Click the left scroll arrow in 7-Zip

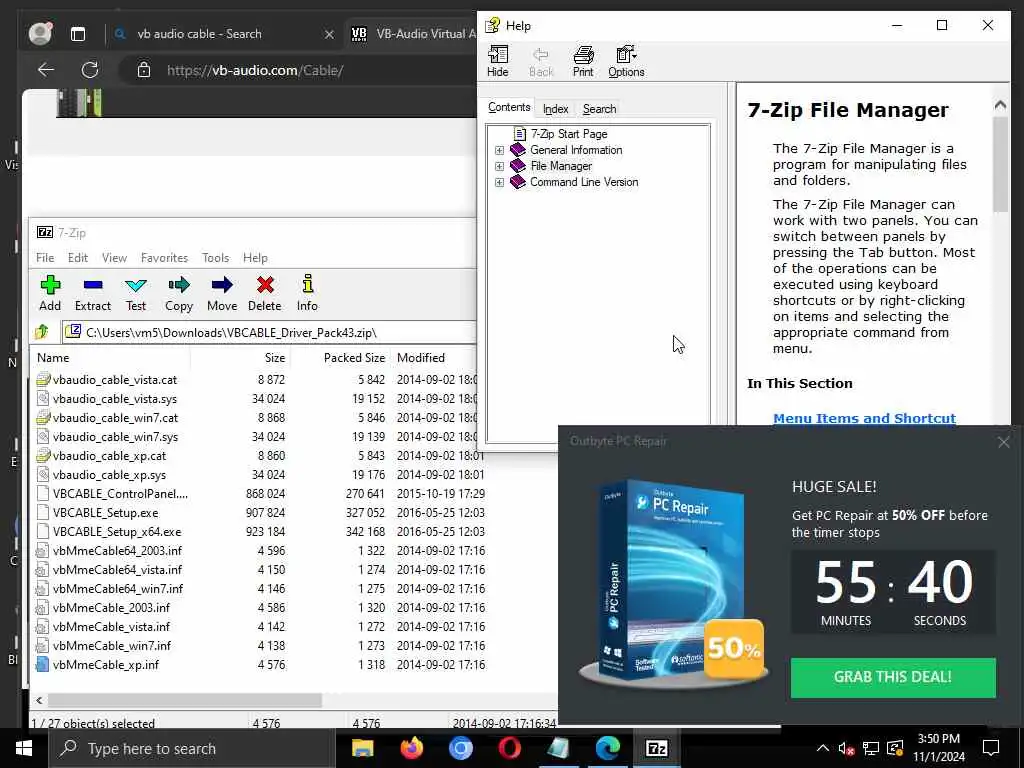(39, 700)
